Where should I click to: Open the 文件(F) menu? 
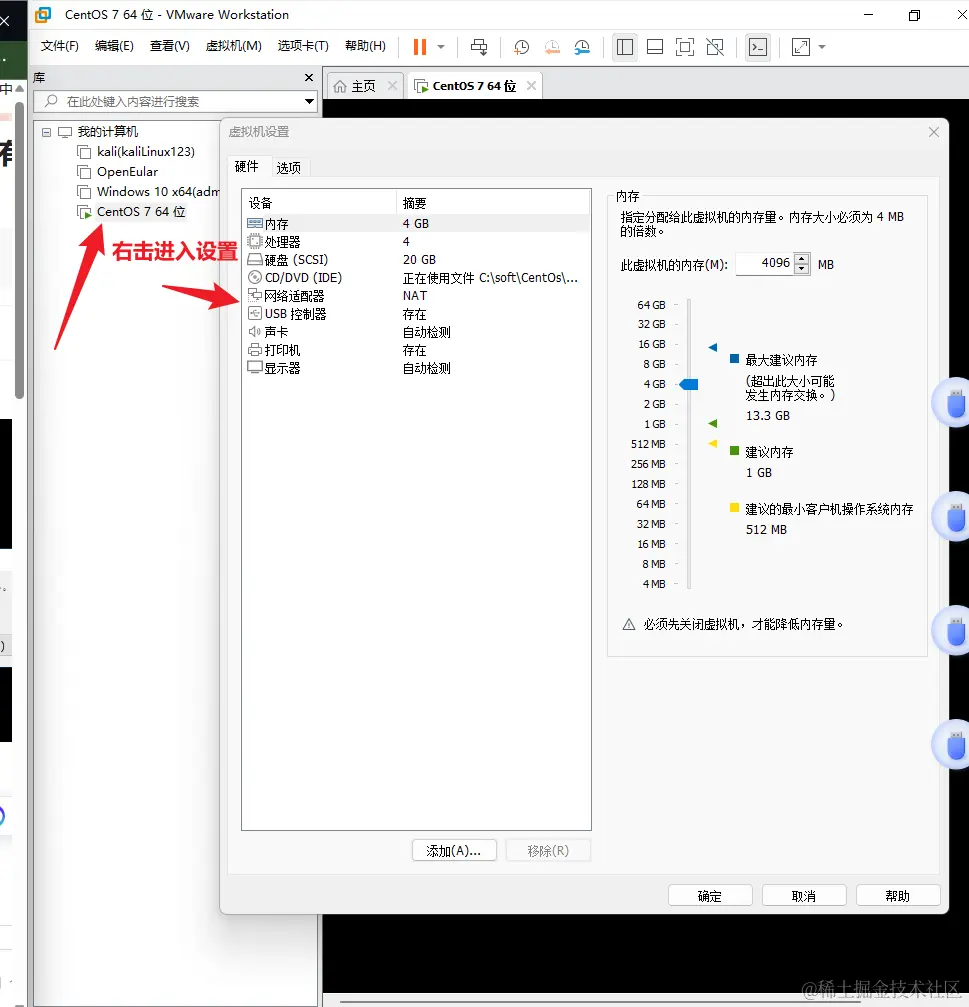[x=60, y=46]
